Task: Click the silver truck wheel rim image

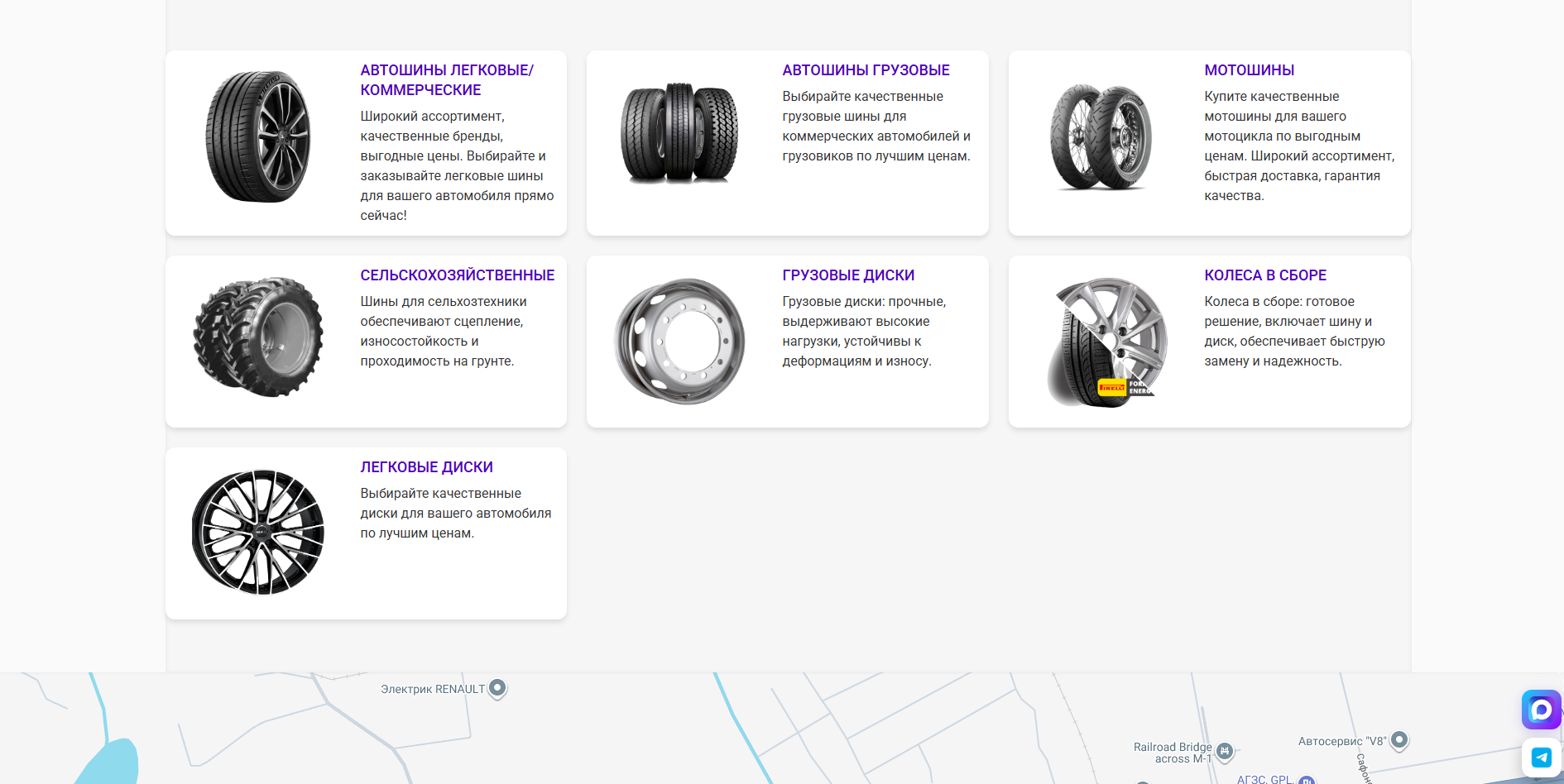Action: (679, 341)
